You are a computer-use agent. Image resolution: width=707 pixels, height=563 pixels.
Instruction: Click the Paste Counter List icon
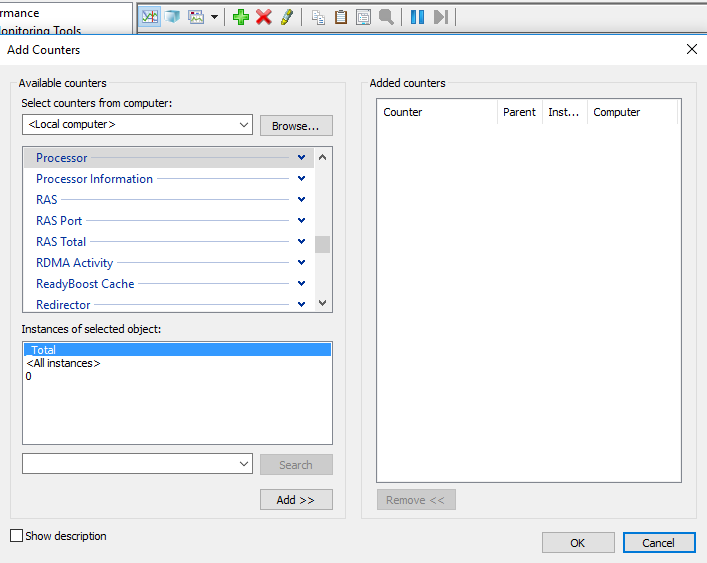(341, 17)
